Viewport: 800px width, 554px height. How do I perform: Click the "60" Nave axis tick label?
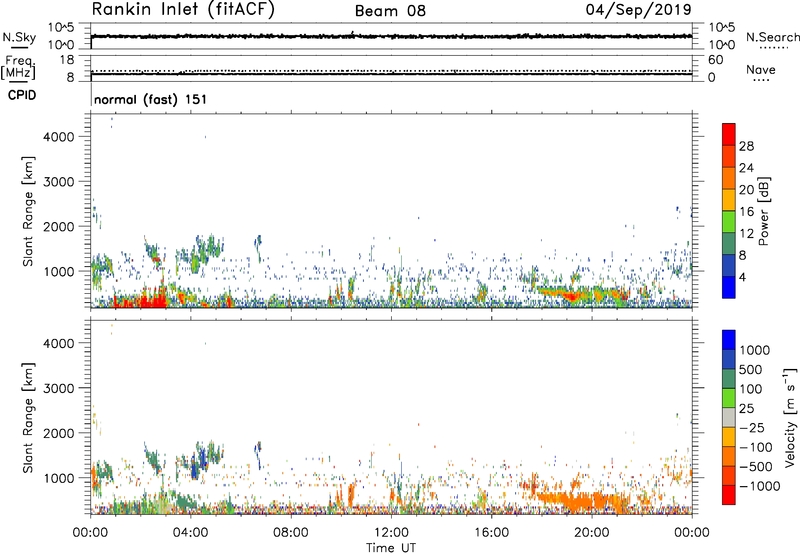click(x=715, y=60)
